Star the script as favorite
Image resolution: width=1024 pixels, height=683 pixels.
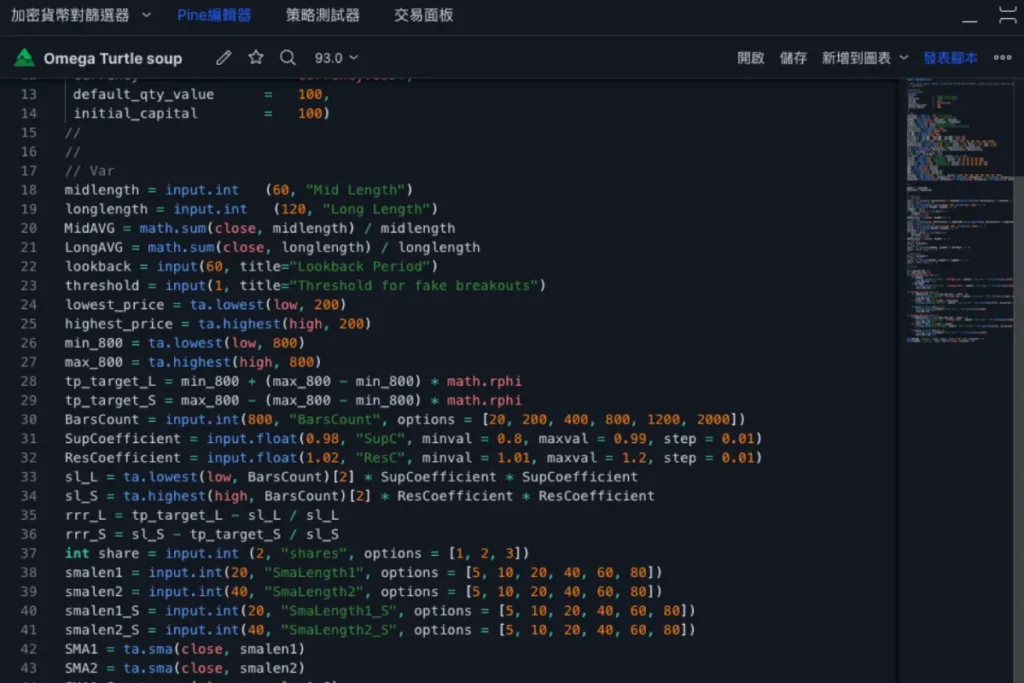tap(256, 58)
